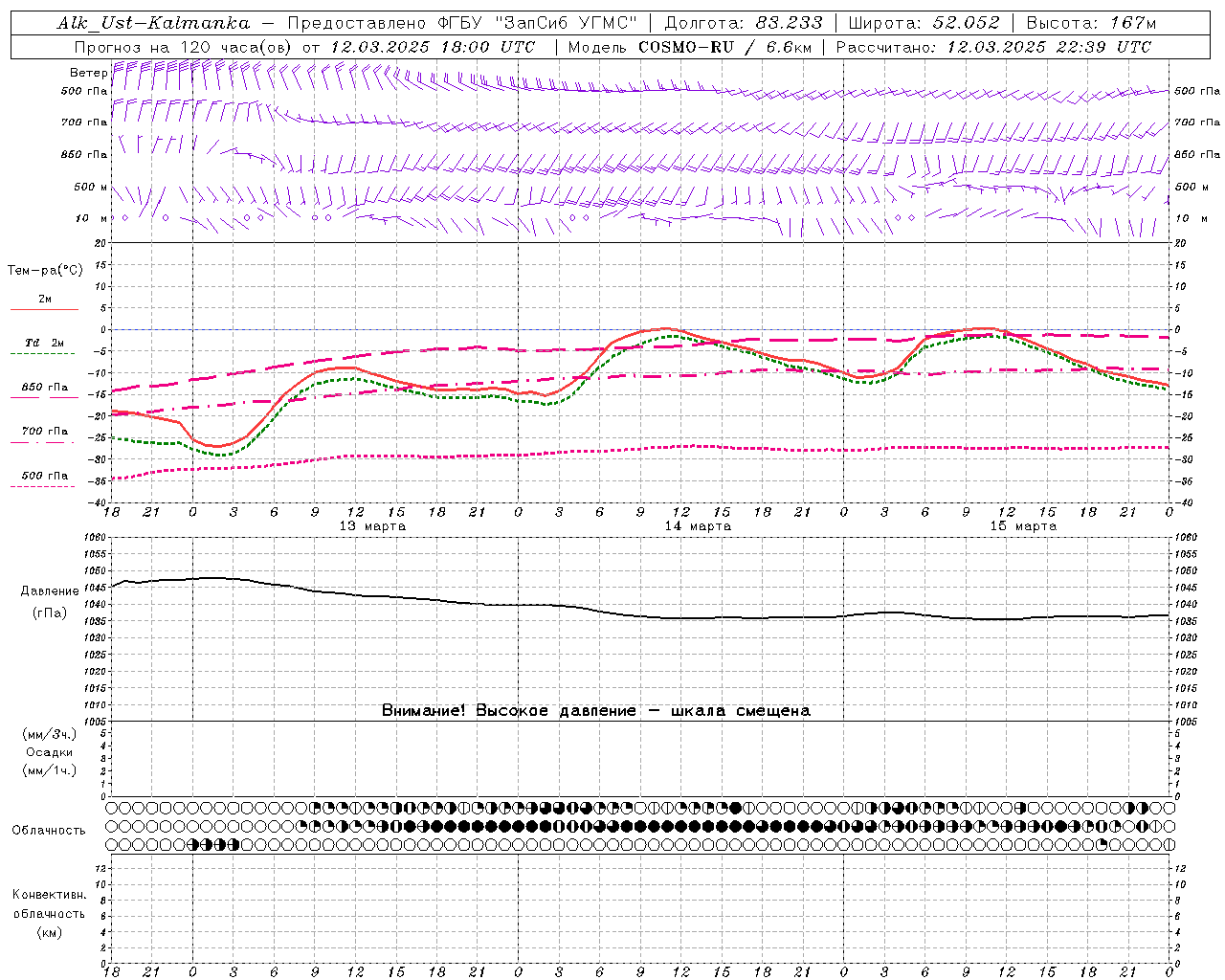
Task: Click the (гПа) unit label under Давление
Action: click(50, 612)
